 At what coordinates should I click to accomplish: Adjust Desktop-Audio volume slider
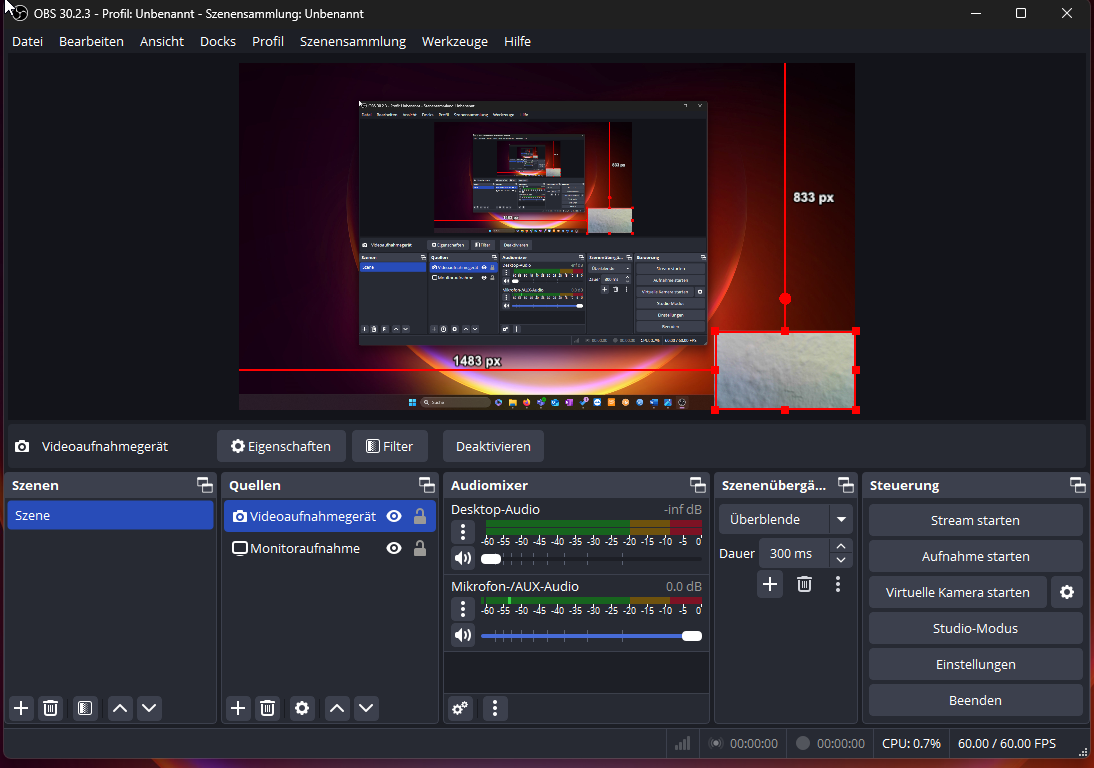click(591, 559)
